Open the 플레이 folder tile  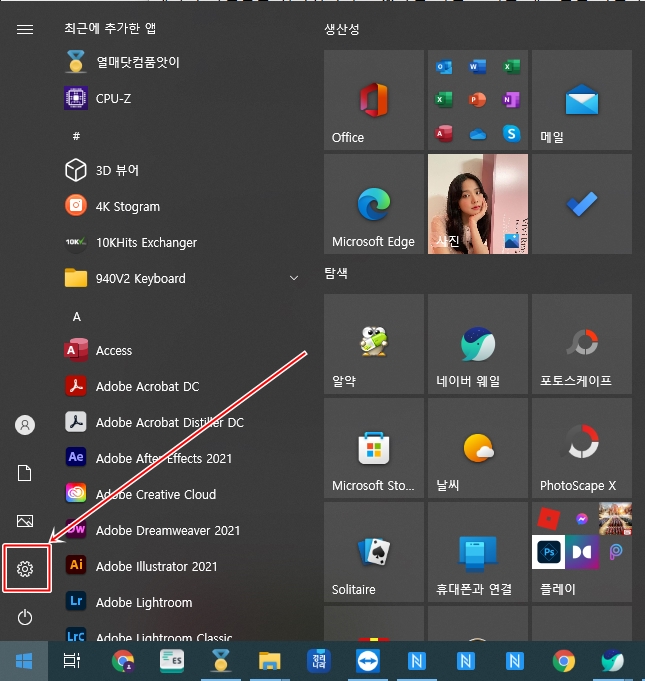(x=582, y=552)
